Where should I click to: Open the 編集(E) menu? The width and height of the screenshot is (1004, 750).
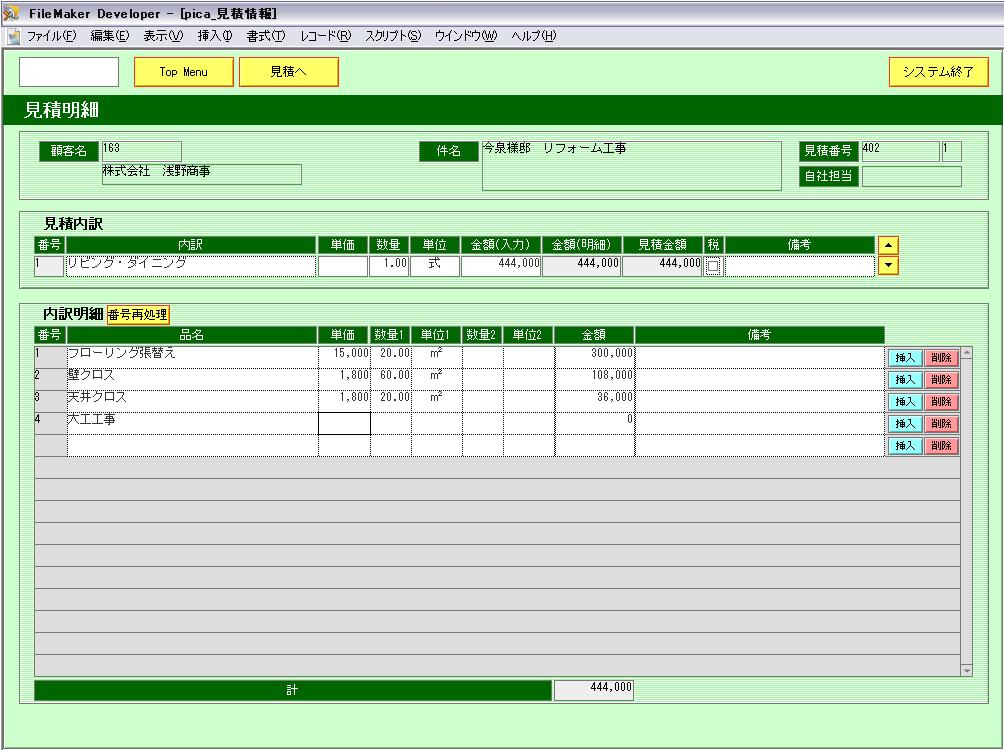(109, 37)
